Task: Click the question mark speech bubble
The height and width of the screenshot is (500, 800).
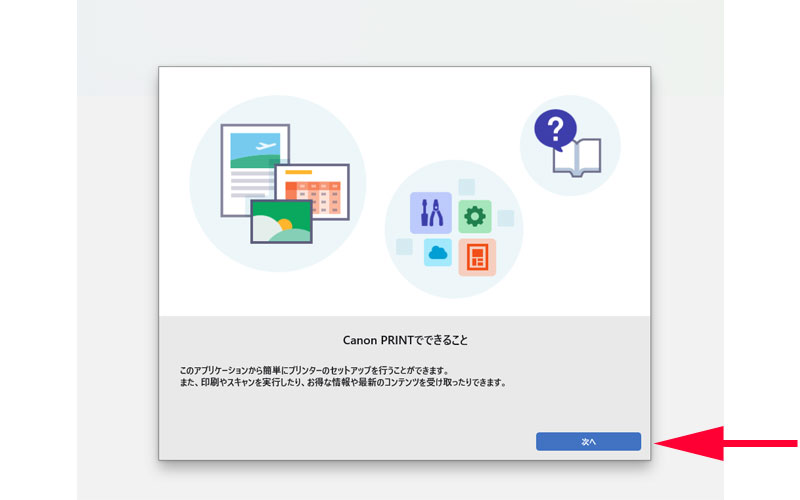Action: (x=555, y=131)
